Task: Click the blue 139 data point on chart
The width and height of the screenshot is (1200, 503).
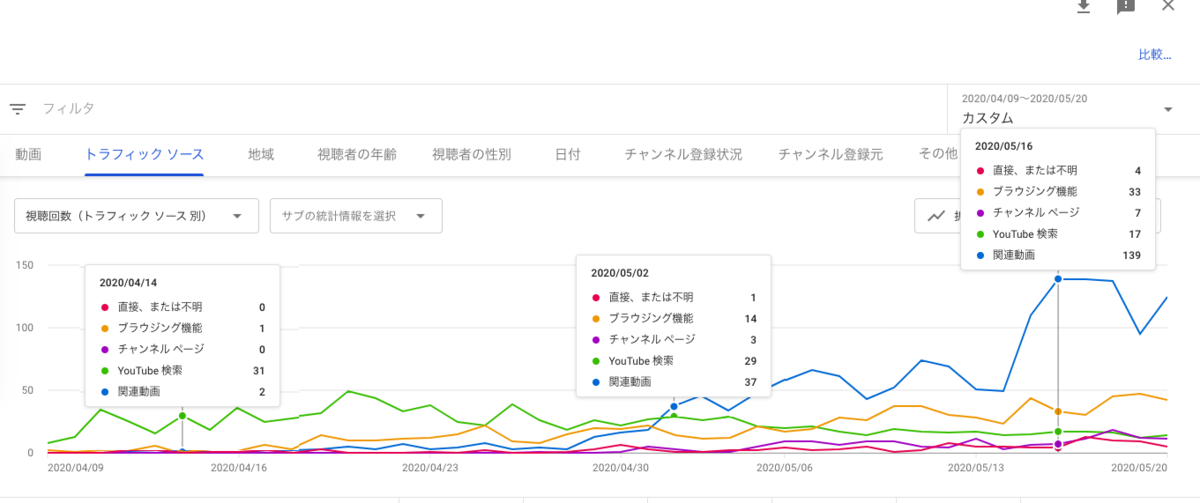Action: click(1058, 279)
